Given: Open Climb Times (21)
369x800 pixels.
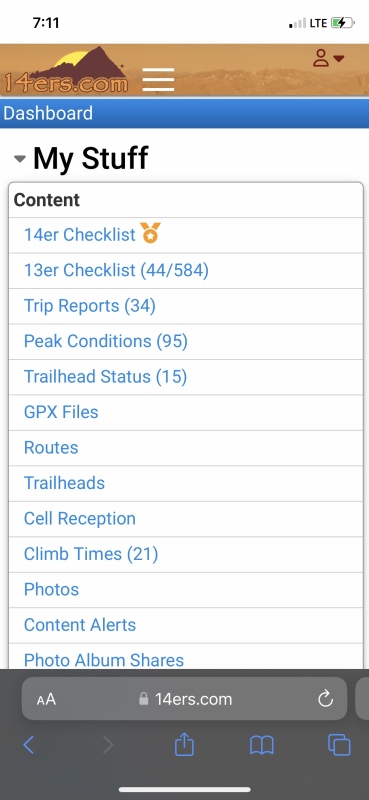Looking at the screenshot, I should point(91,554).
